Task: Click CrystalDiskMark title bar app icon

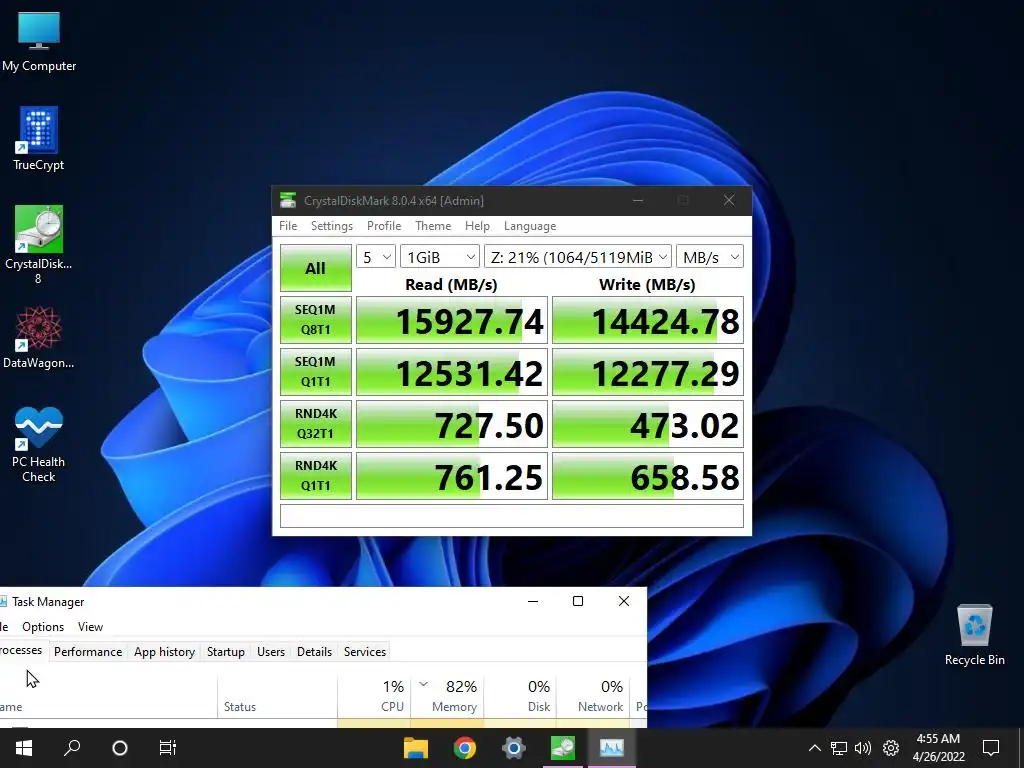Action: click(288, 200)
